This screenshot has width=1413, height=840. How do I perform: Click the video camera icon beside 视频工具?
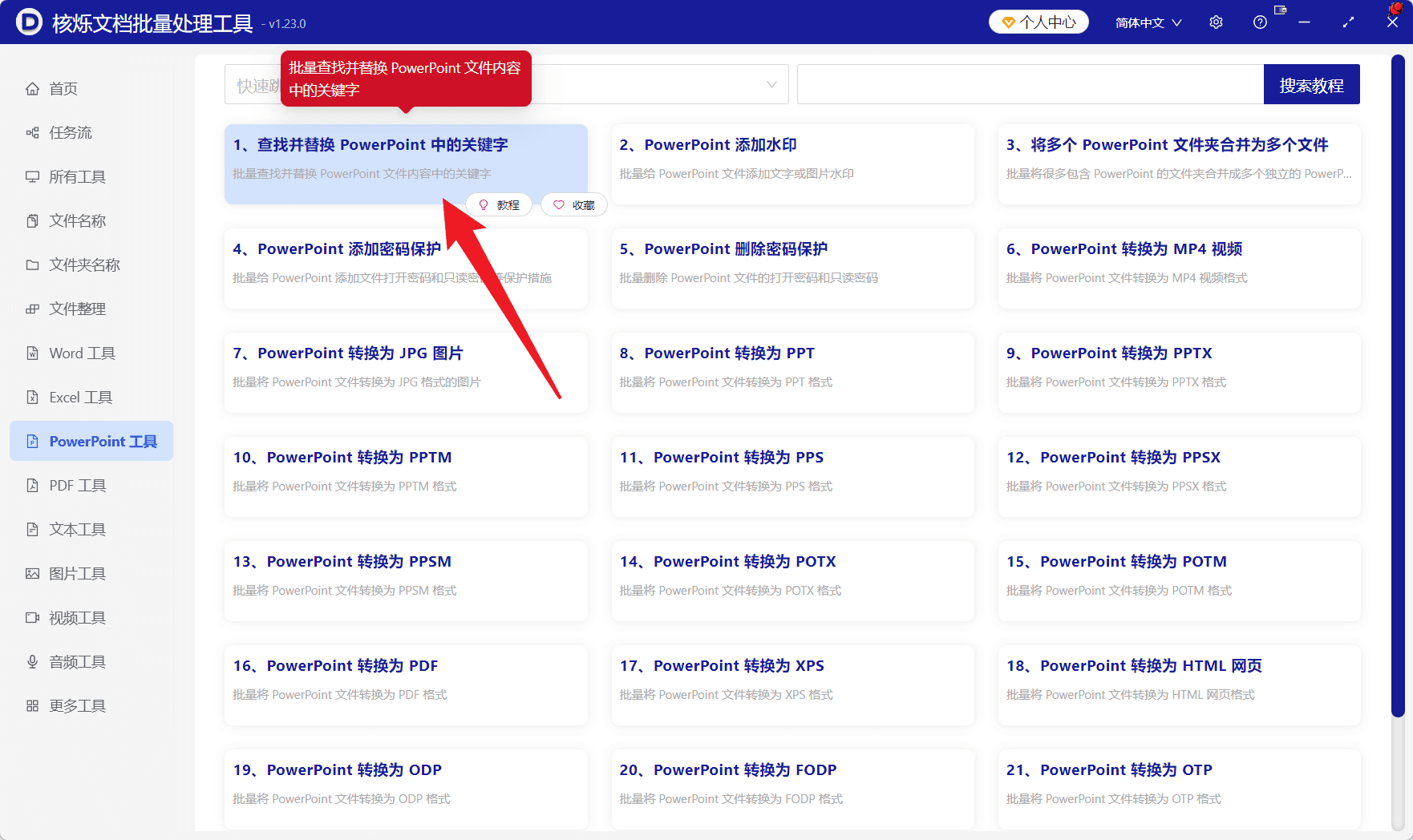32,618
